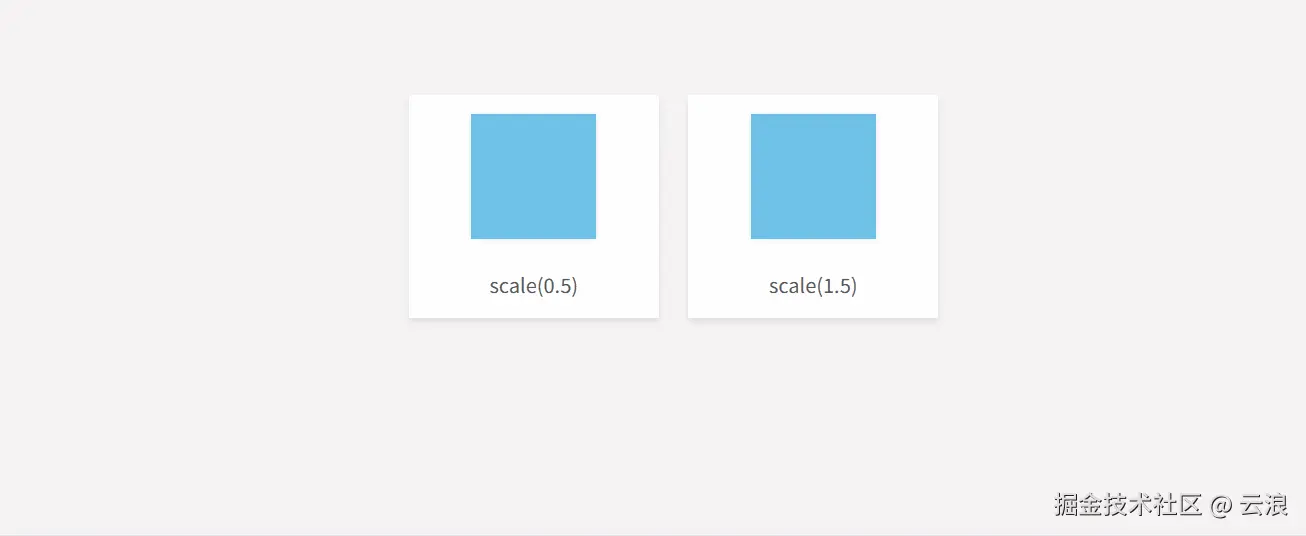Click the 技术 characters in the watermark
This screenshot has width=1306, height=536.
(x=1127, y=505)
